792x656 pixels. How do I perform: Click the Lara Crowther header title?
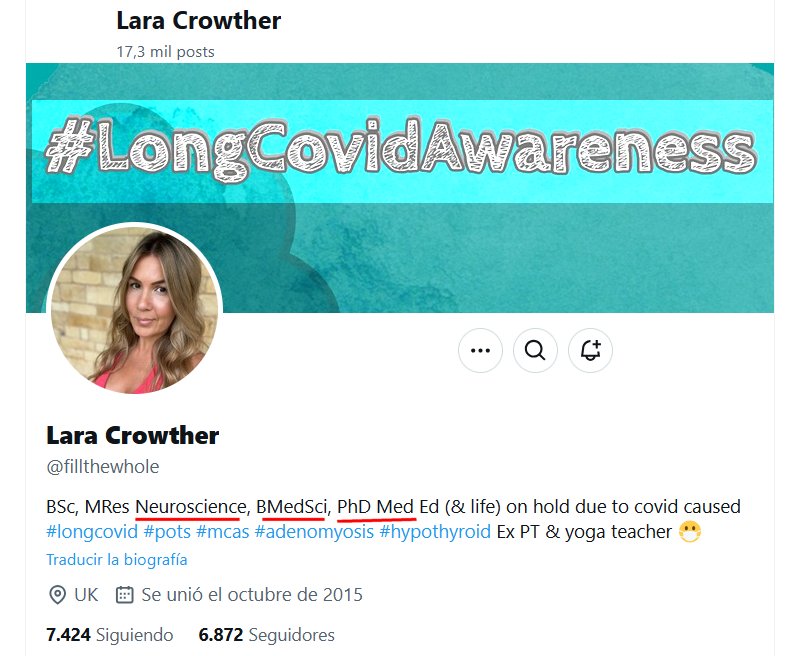point(199,21)
